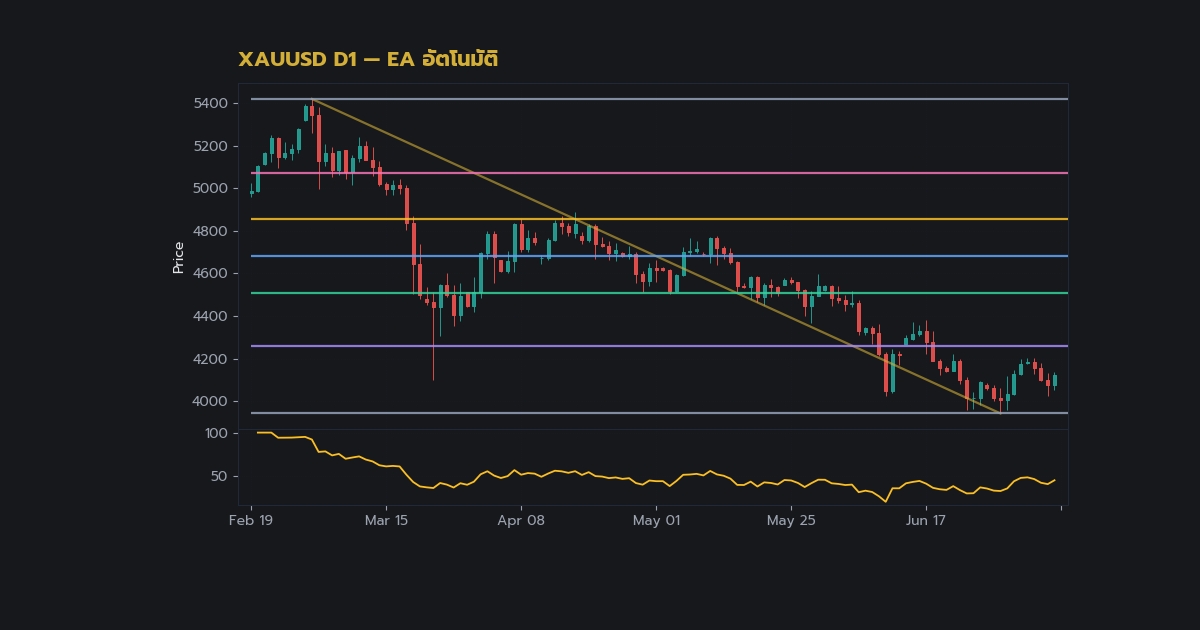Click the long-wick candle near 4100 in March
This screenshot has width=1200, height=630.
[x=433, y=340]
